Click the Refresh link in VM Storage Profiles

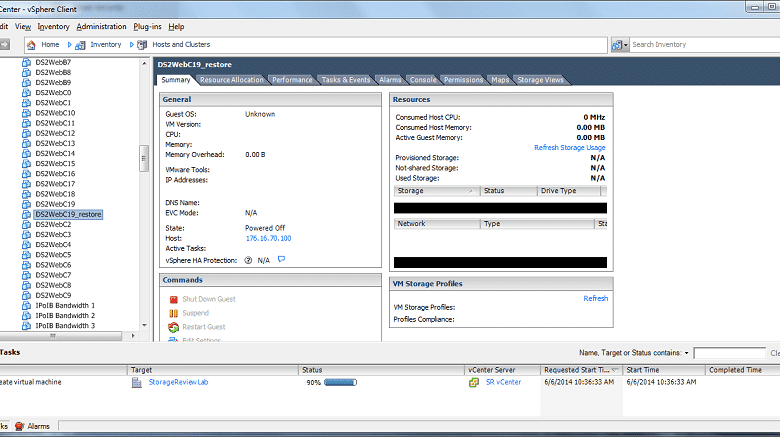(595, 299)
